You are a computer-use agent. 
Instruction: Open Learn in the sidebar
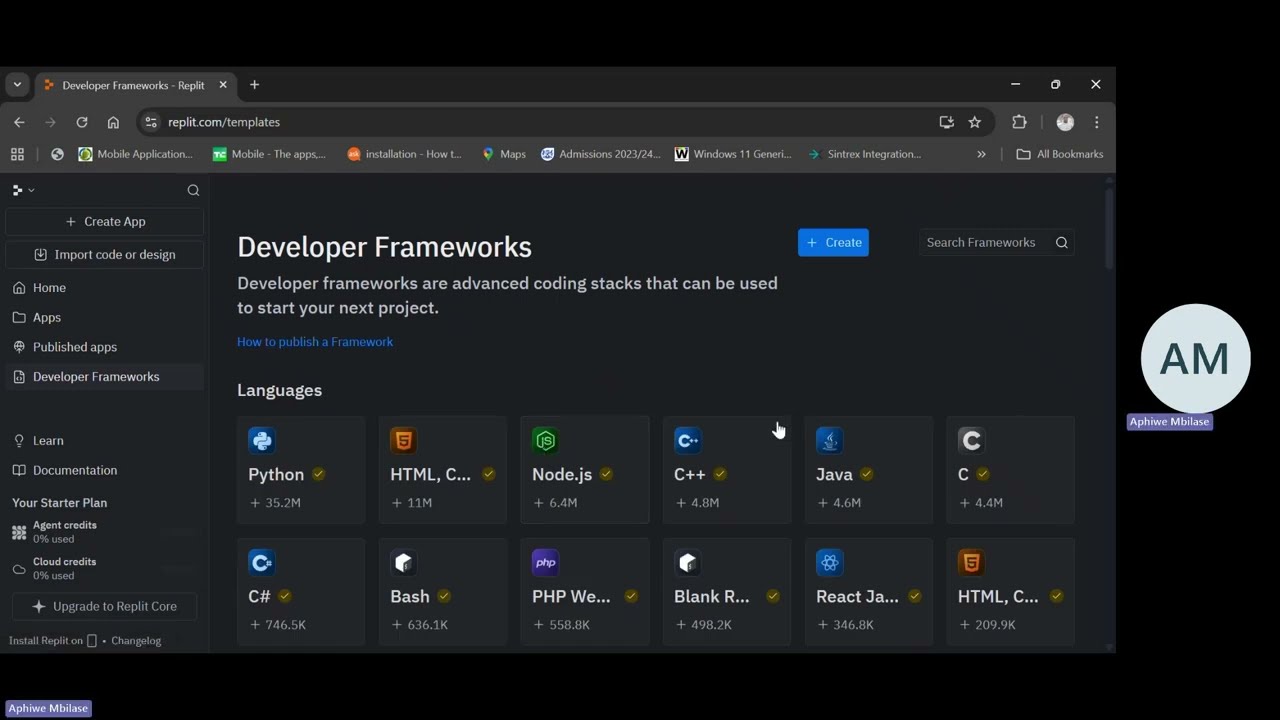click(105, 441)
